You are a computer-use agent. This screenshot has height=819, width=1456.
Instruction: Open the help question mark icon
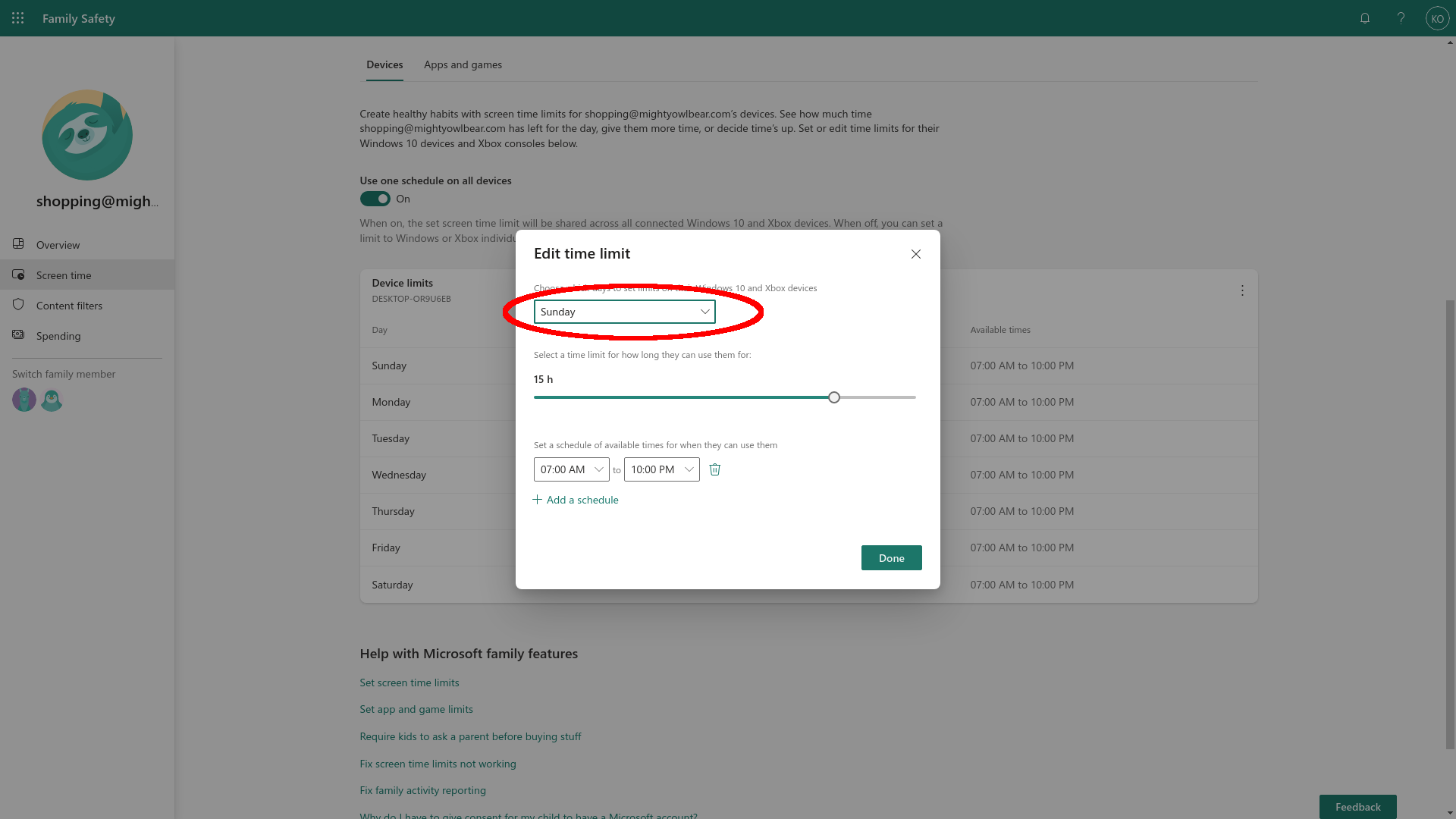tap(1401, 18)
